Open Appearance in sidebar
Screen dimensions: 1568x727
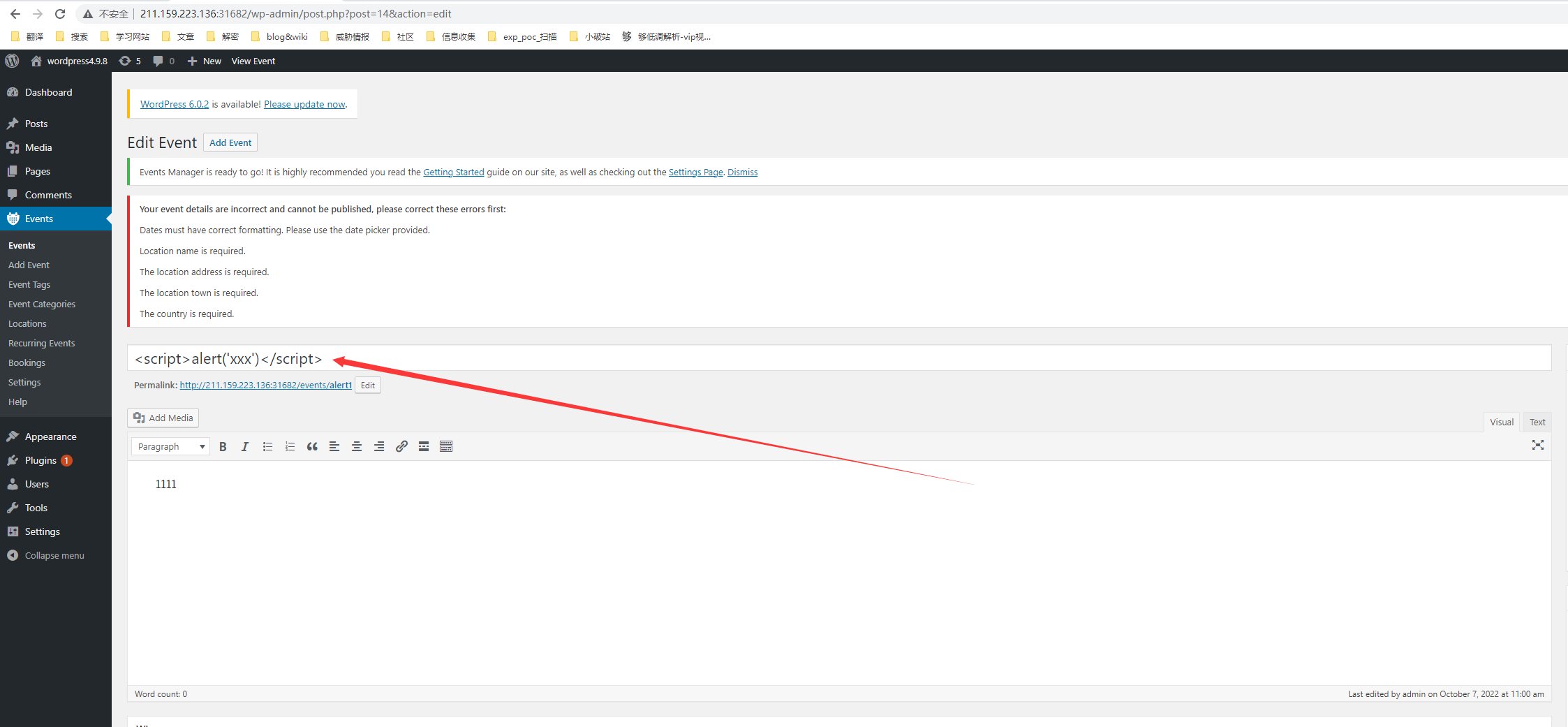[56, 436]
